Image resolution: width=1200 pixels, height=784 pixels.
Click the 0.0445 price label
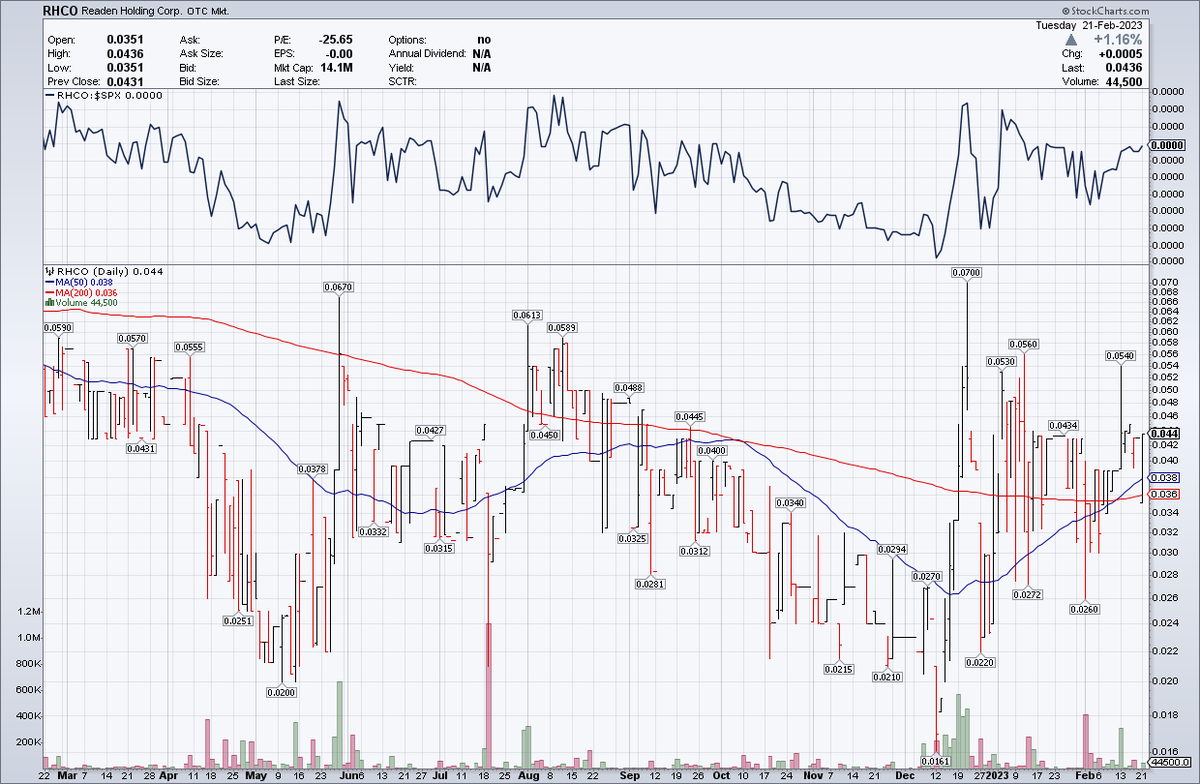click(x=690, y=416)
